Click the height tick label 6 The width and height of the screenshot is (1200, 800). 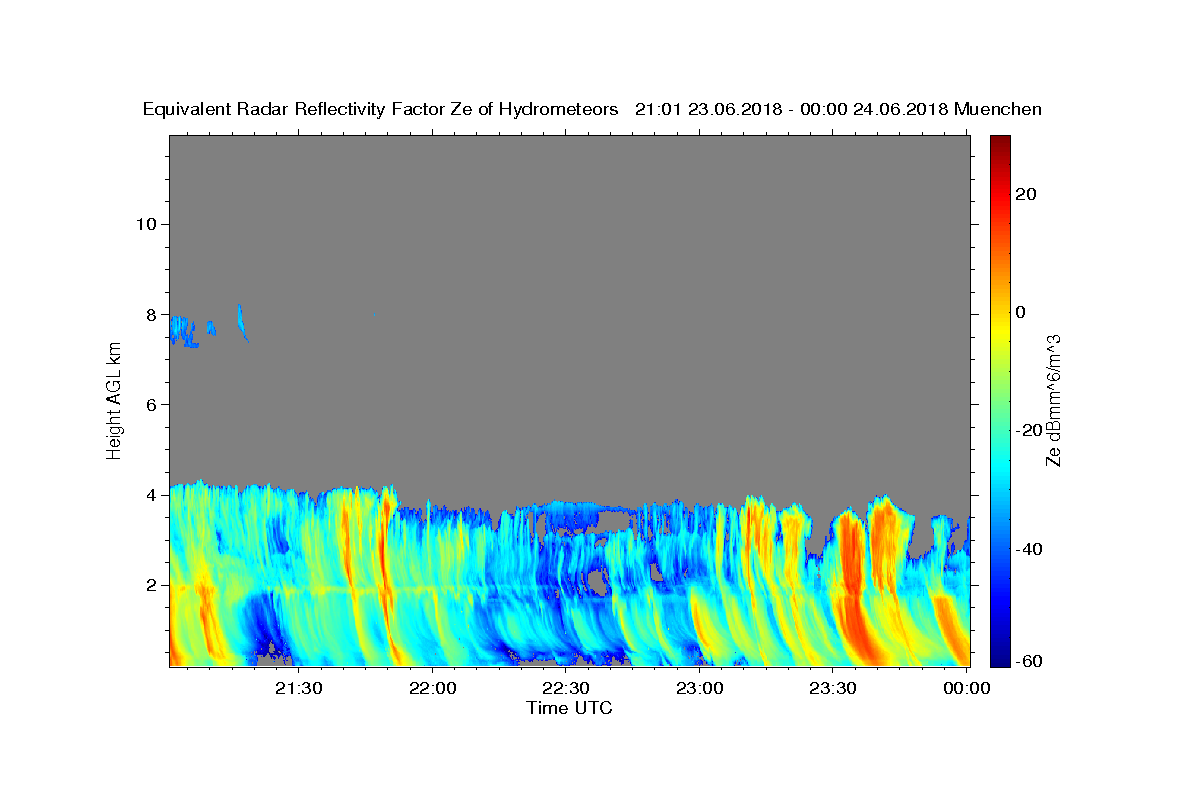[x=149, y=404]
